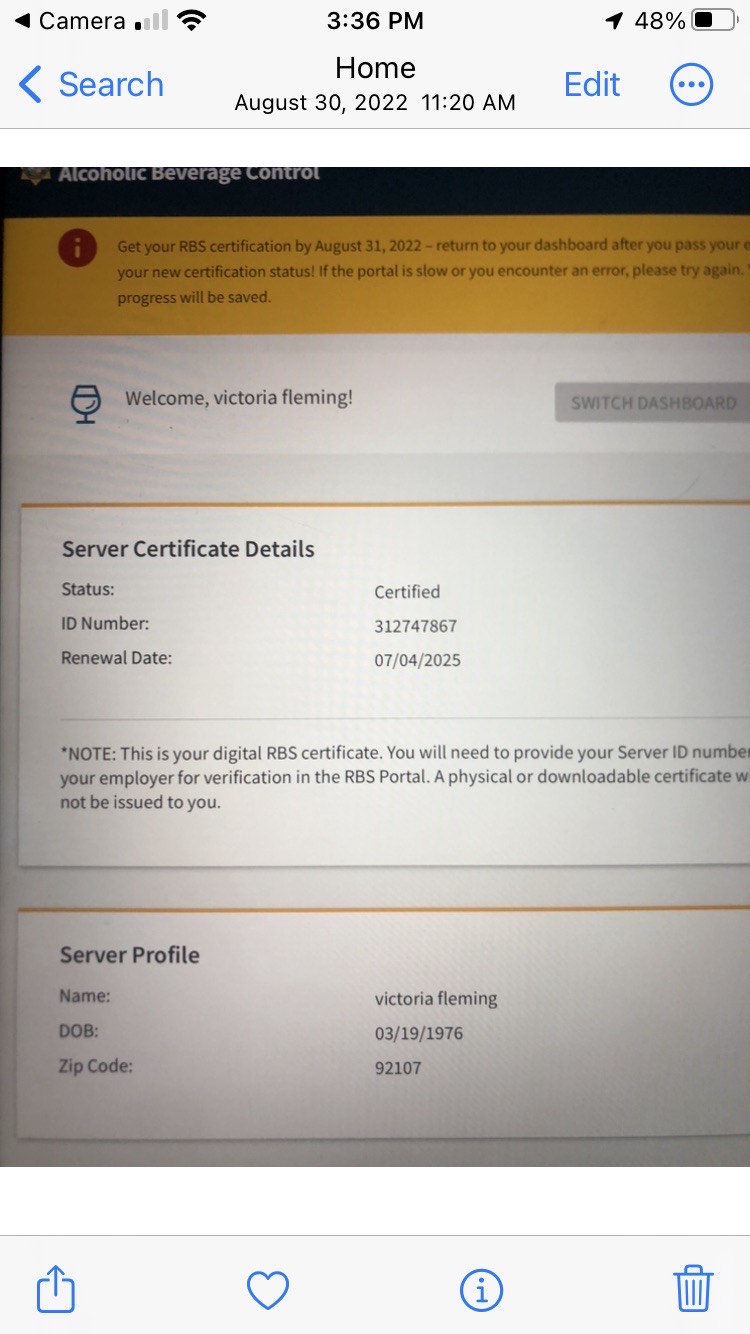
Task: Tap the battery icon in status bar
Action: 714,21
